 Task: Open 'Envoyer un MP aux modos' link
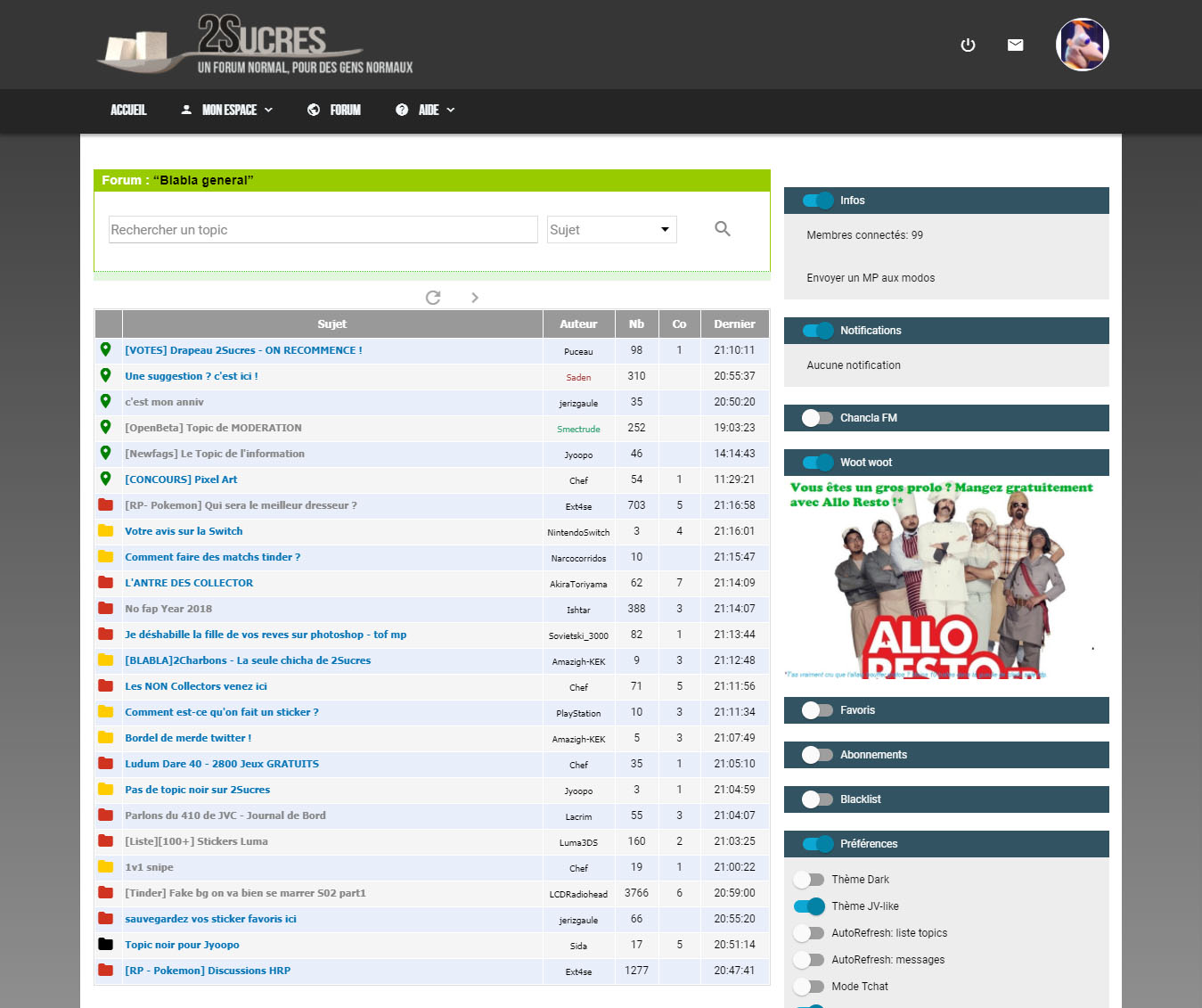tap(871, 278)
